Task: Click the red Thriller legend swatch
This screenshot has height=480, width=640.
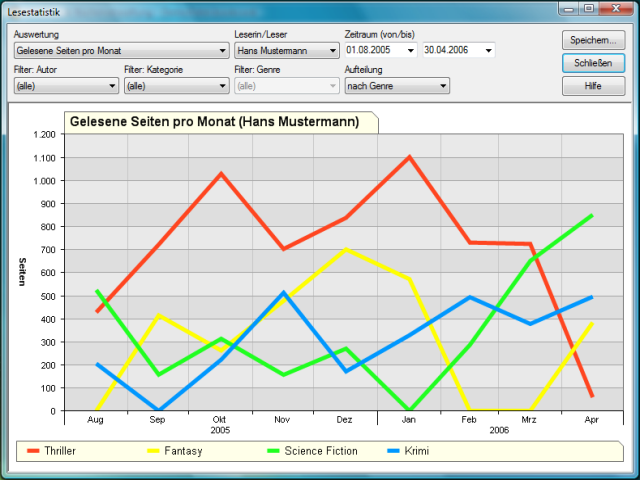Action: click(34, 452)
